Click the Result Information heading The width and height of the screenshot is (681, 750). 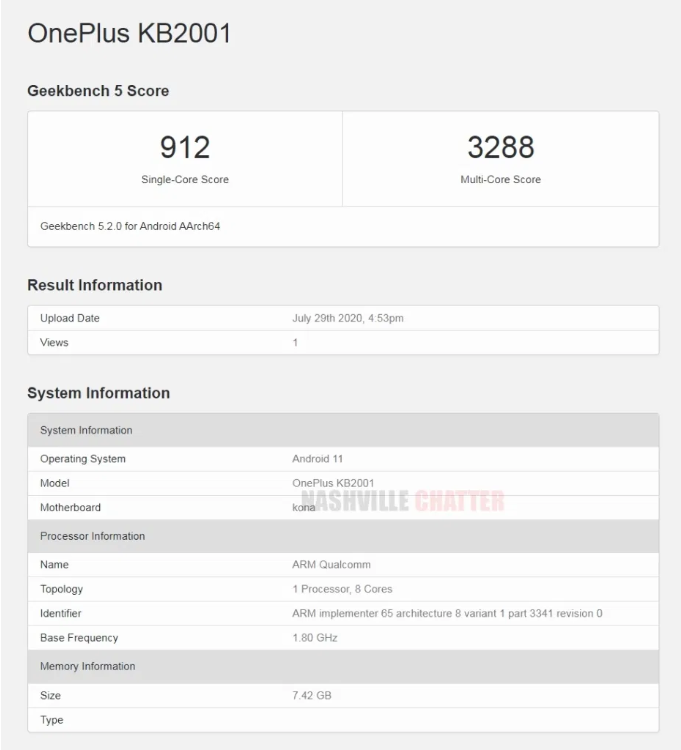point(95,285)
